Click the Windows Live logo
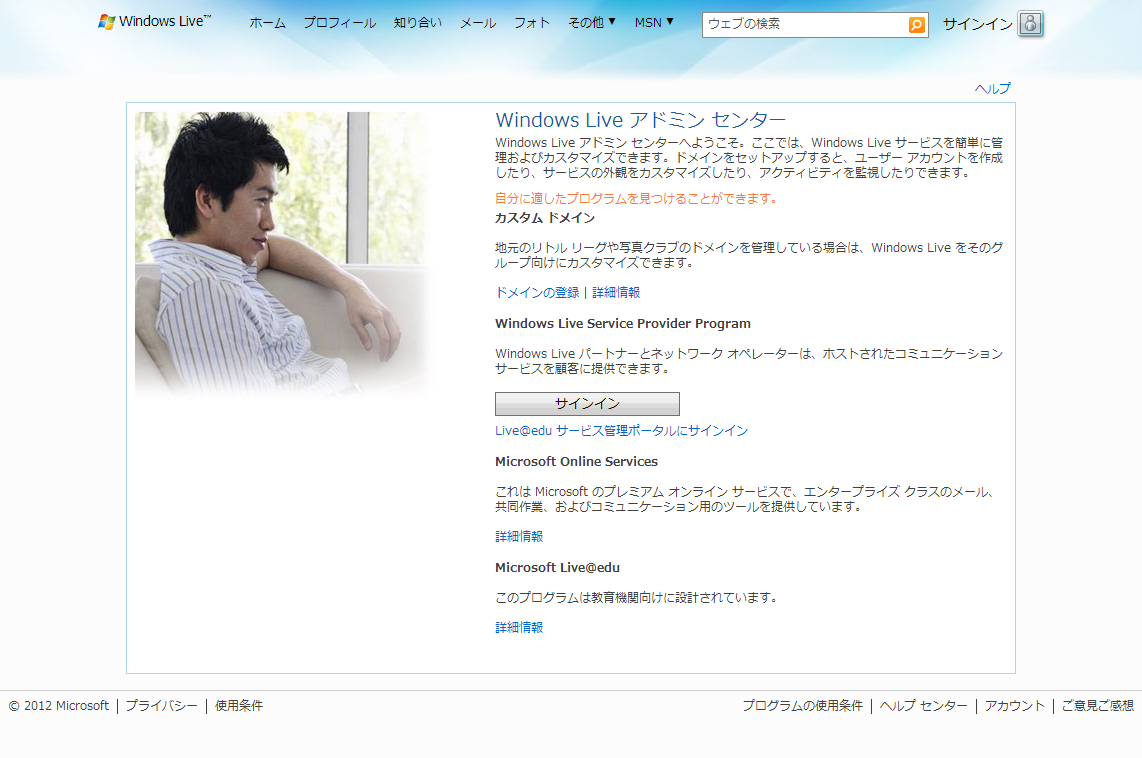The image size is (1142, 758). click(x=154, y=22)
